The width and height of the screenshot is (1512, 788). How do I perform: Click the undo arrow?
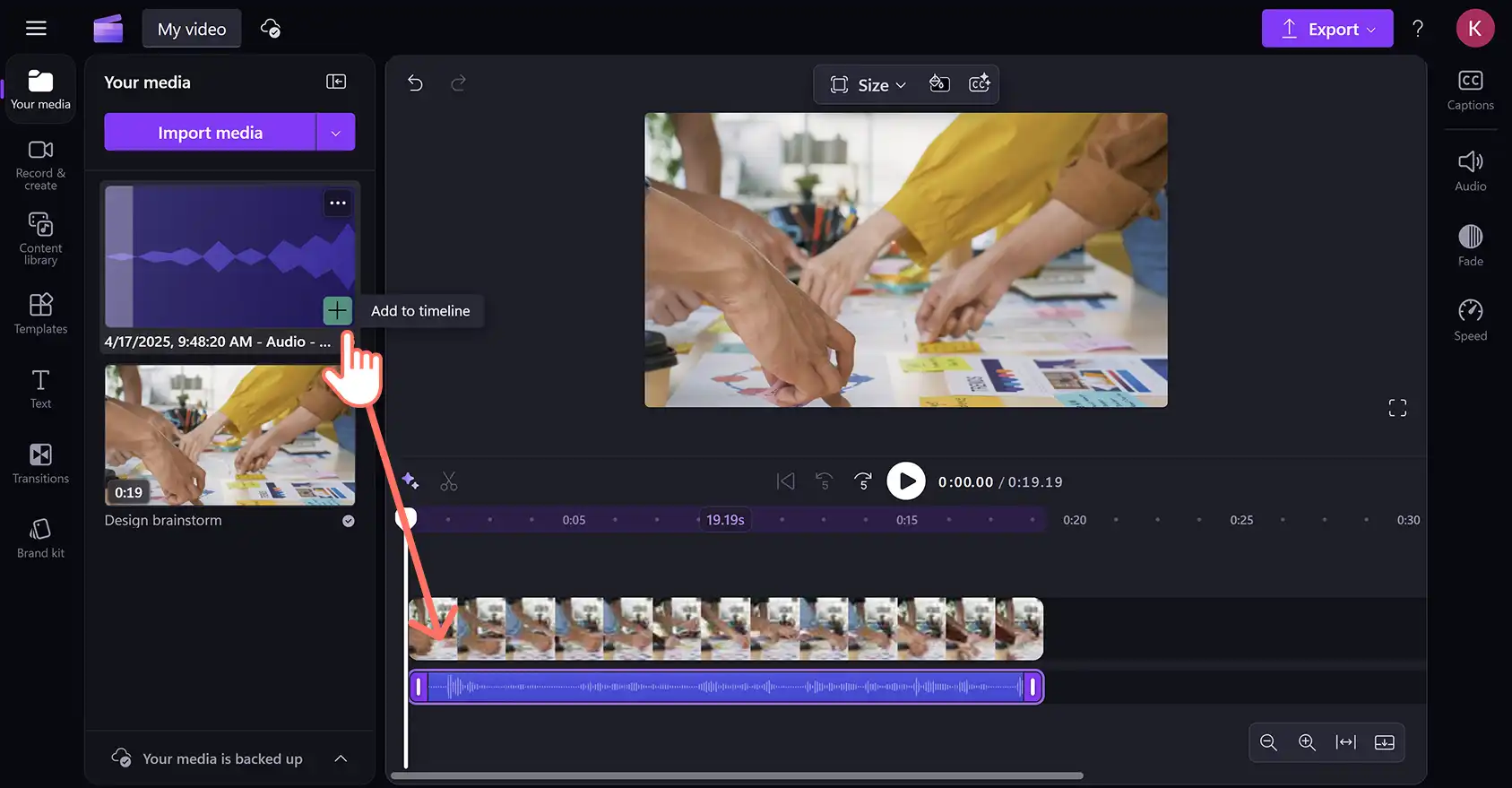415,83
